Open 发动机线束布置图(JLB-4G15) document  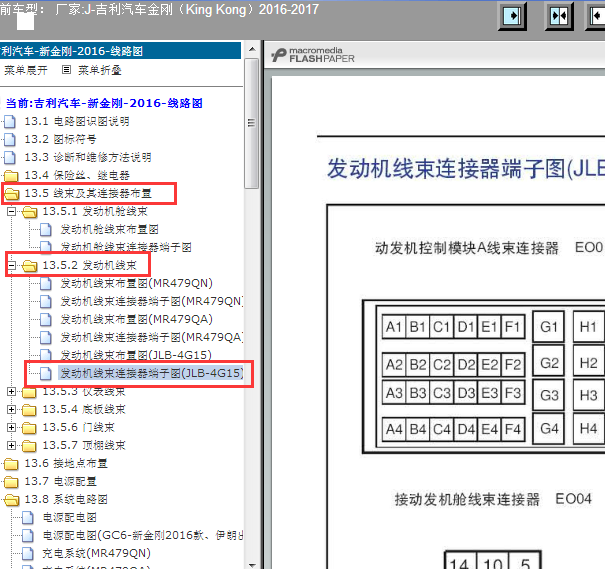[x=136, y=355]
